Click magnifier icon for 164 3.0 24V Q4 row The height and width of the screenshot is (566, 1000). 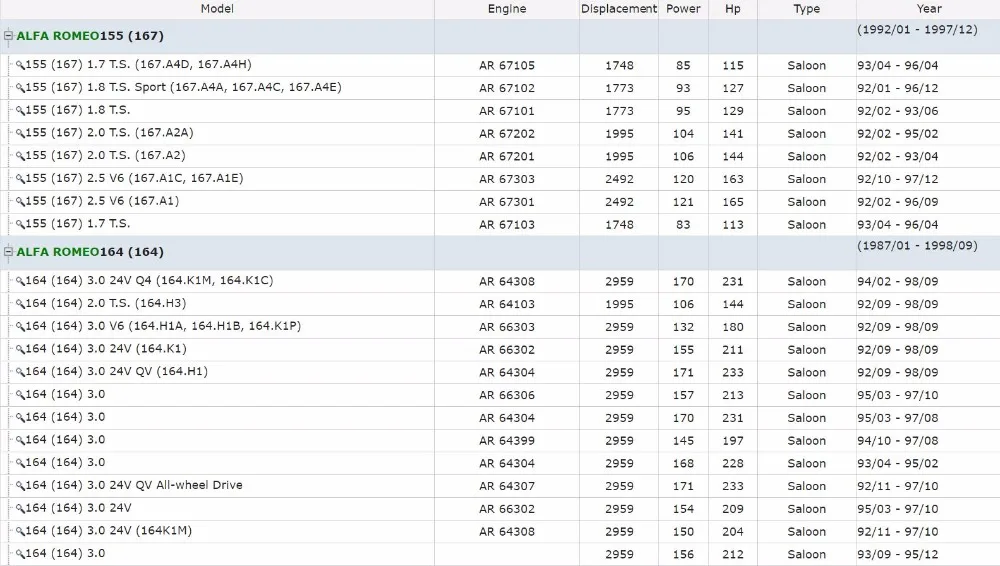click(x=20, y=281)
